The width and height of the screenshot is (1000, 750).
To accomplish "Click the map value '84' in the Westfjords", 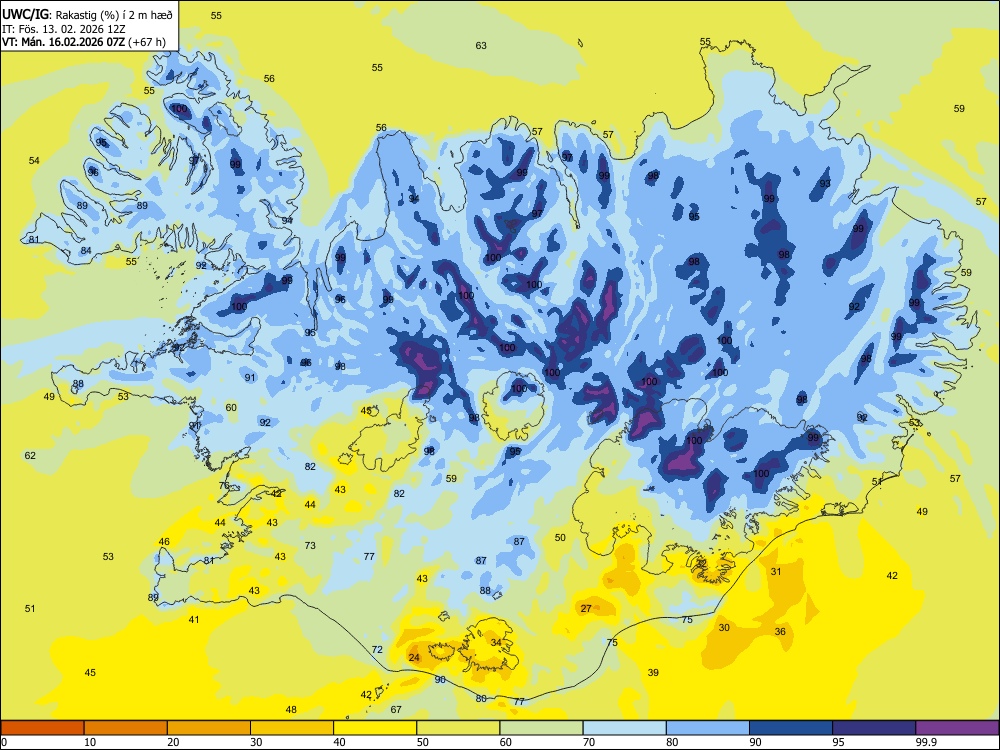I will pyautogui.click(x=86, y=251).
